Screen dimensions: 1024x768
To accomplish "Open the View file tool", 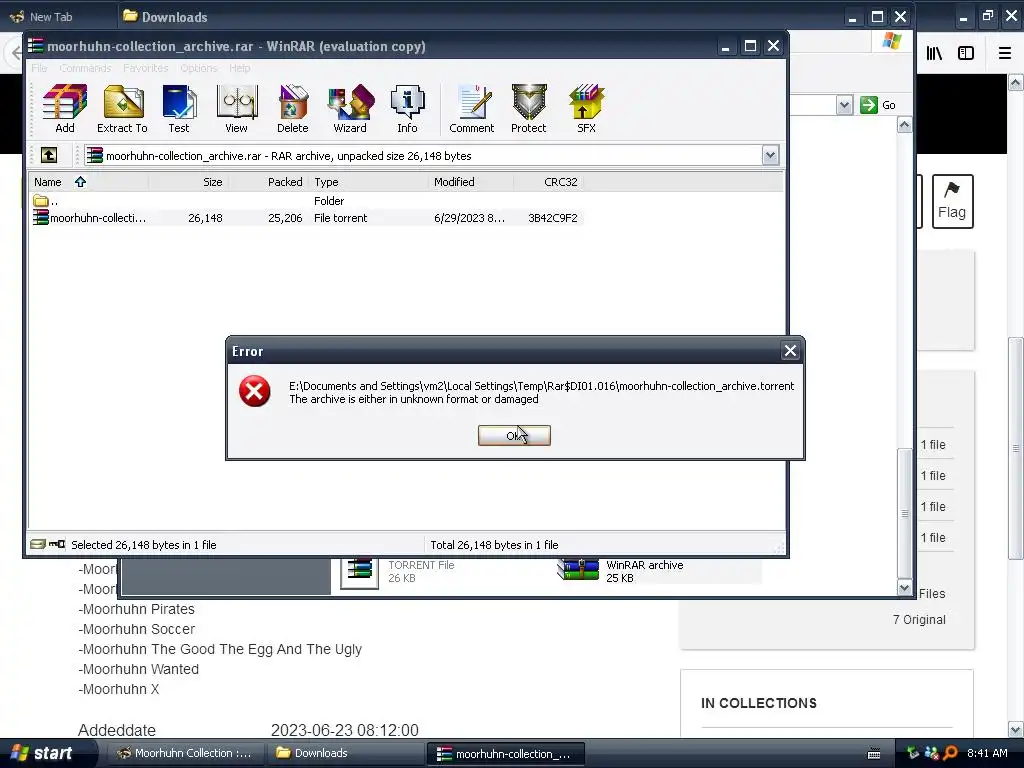I will click(x=236, y=109).
